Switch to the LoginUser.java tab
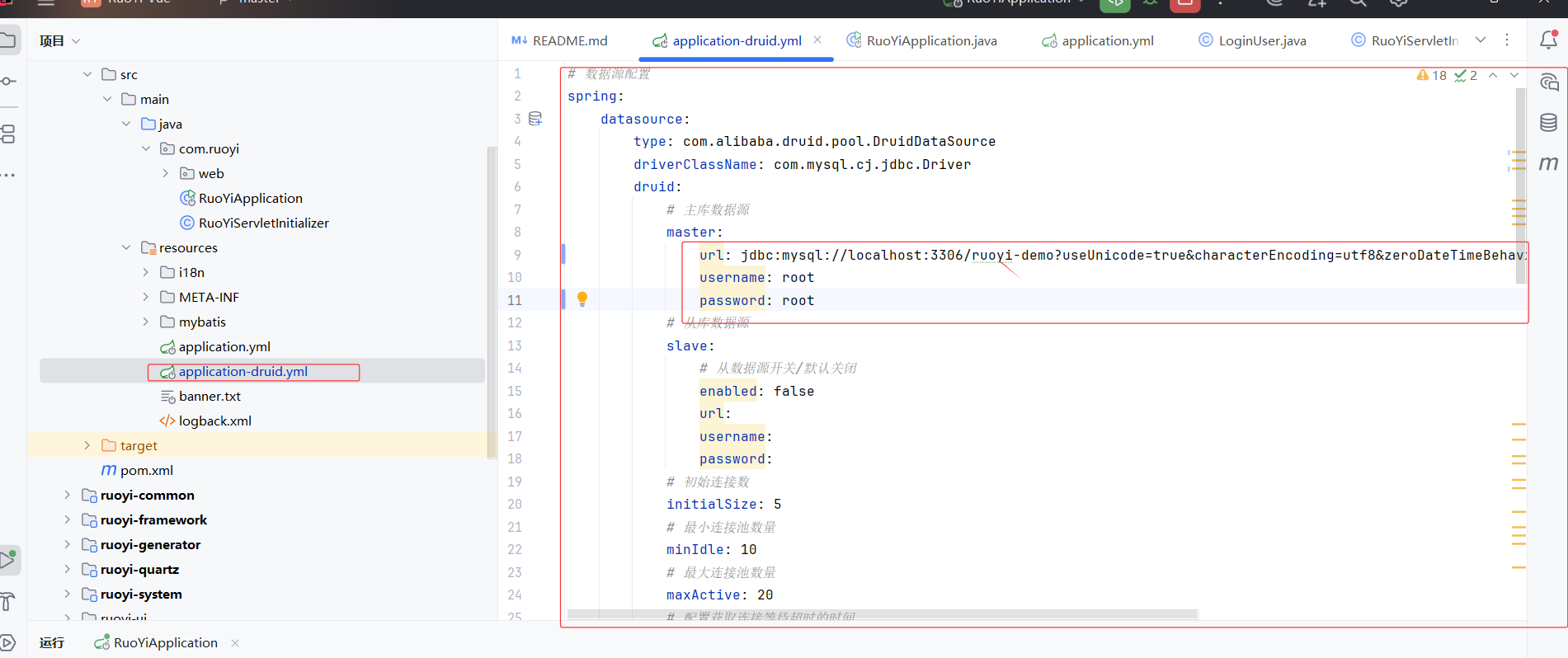 coord(1252,40)
